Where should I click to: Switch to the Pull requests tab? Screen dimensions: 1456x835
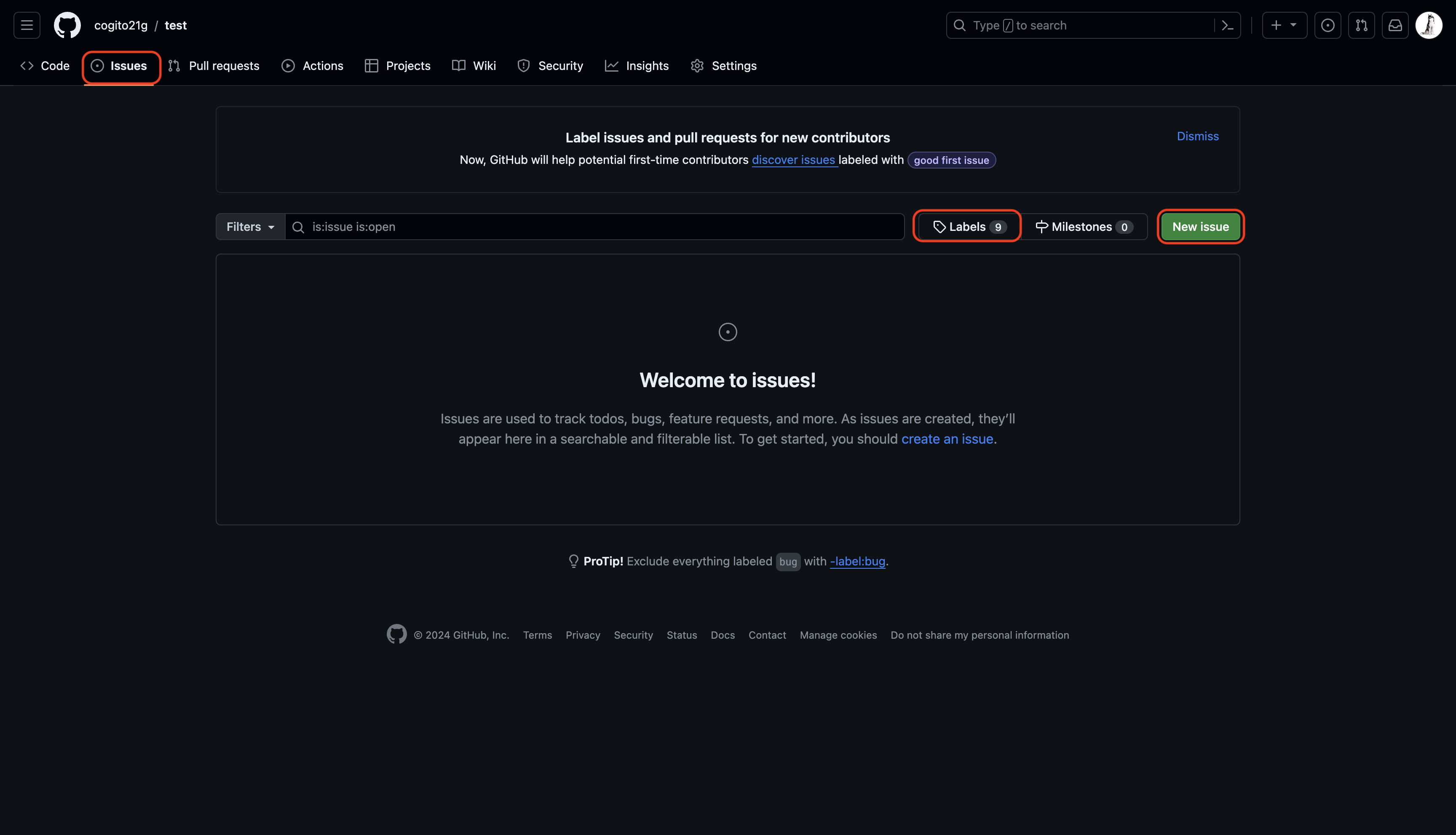click(214, 66)
